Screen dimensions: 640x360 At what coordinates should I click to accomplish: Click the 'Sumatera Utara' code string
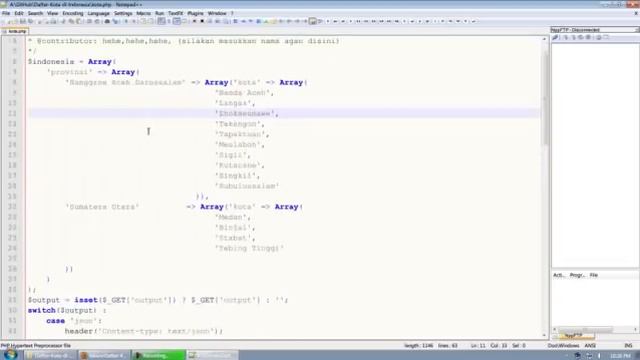tap(102, 207)
